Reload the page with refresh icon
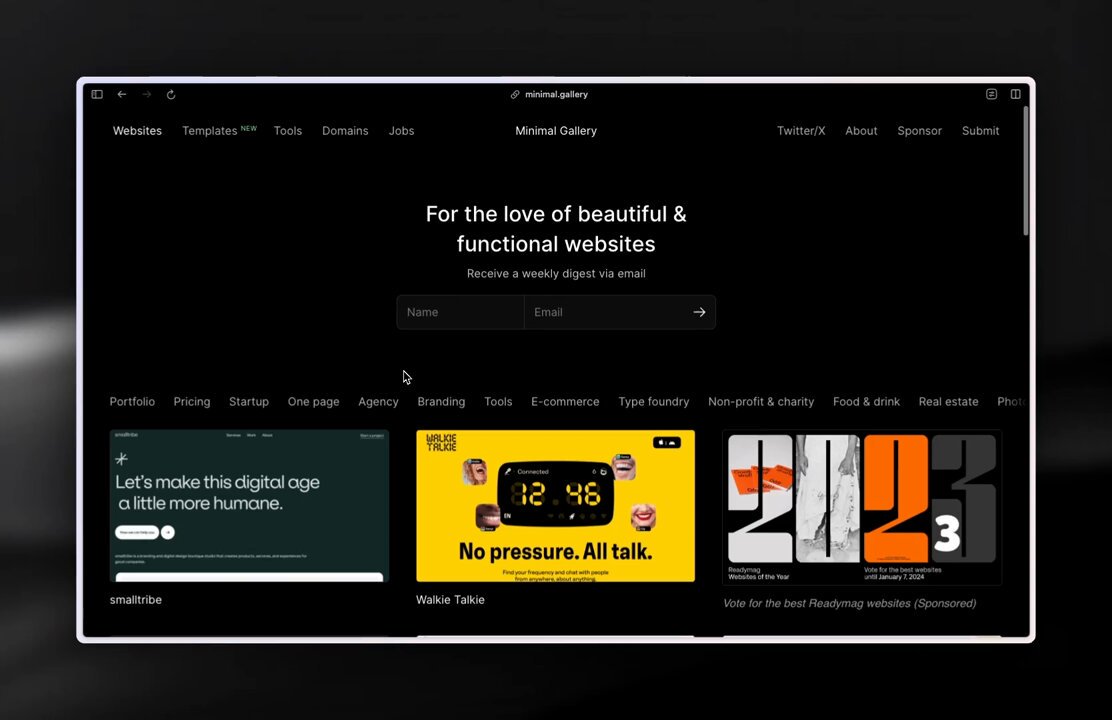This screenshot has height=720, width=1112. (171, 94)
